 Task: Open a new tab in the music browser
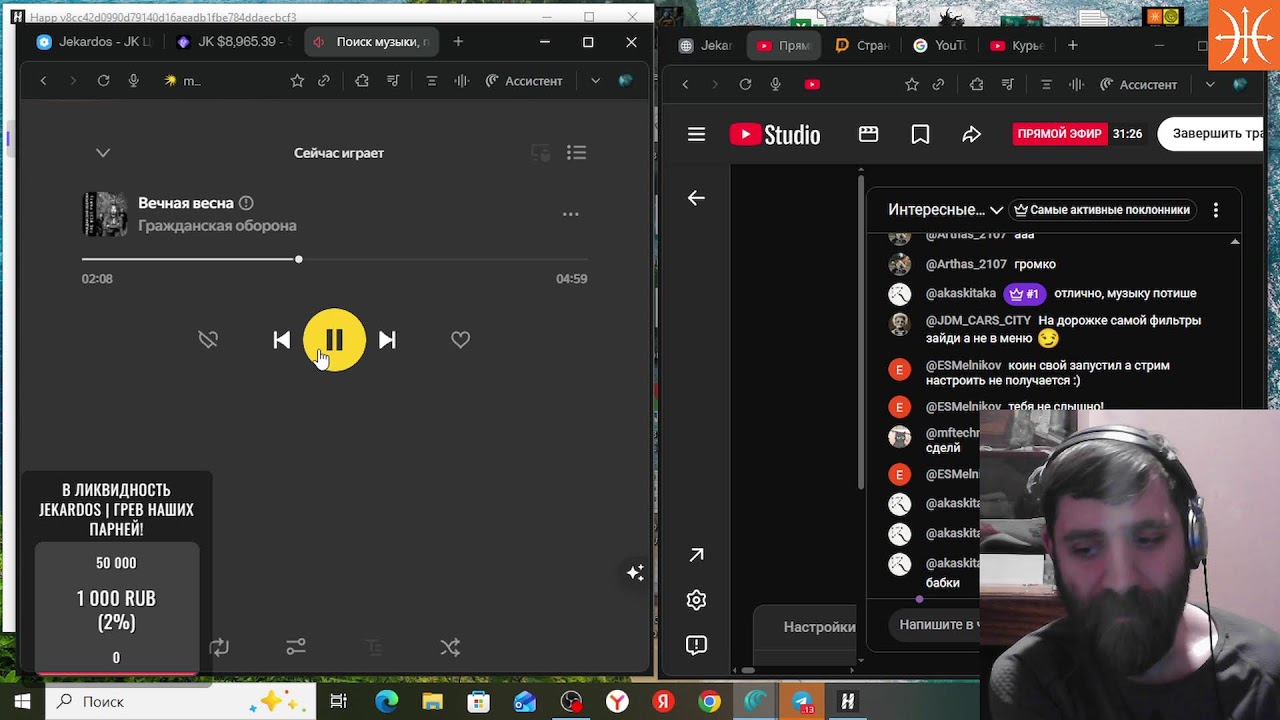coord(458,42)
